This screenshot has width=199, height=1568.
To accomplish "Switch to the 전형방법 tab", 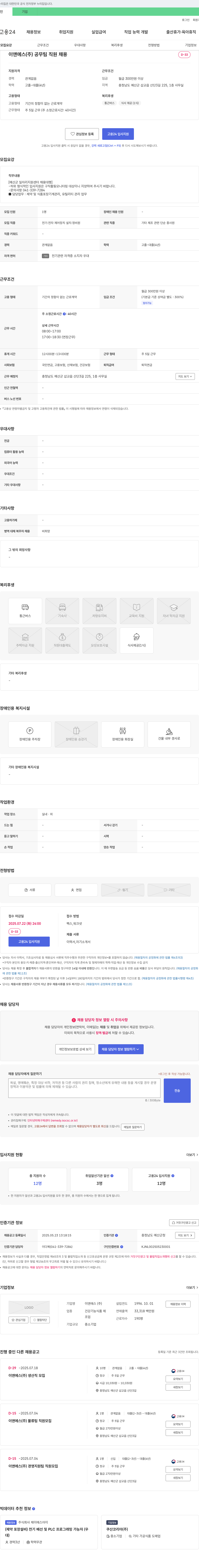I will [x=154, y=45].
